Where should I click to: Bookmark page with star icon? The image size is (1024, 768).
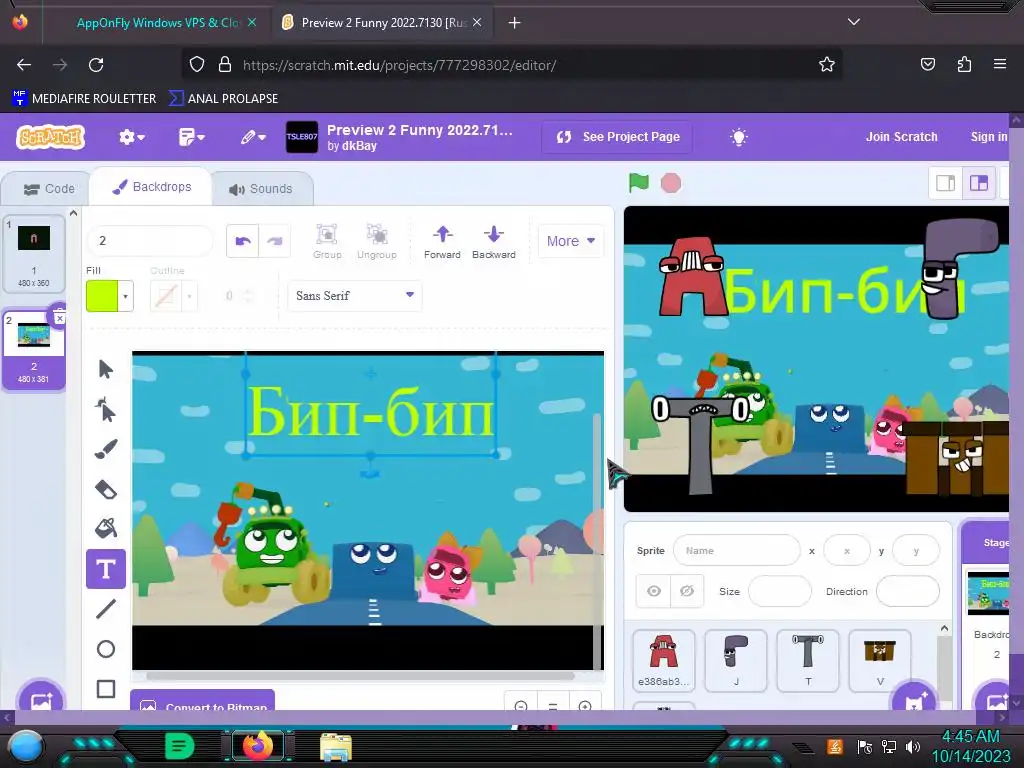coord(827,65)
